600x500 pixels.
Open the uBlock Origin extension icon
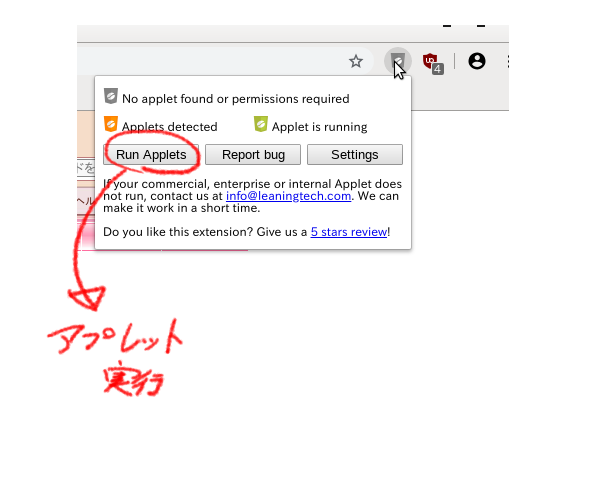point(430,61)
